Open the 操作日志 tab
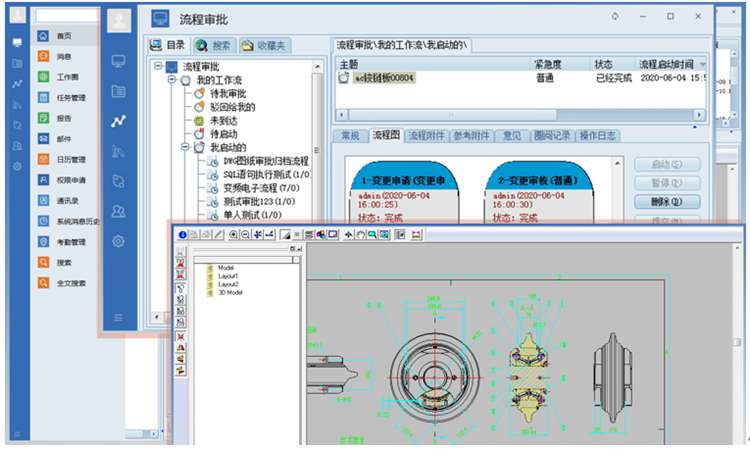This screenshot has height=449, width=750. tap(597, 135)
